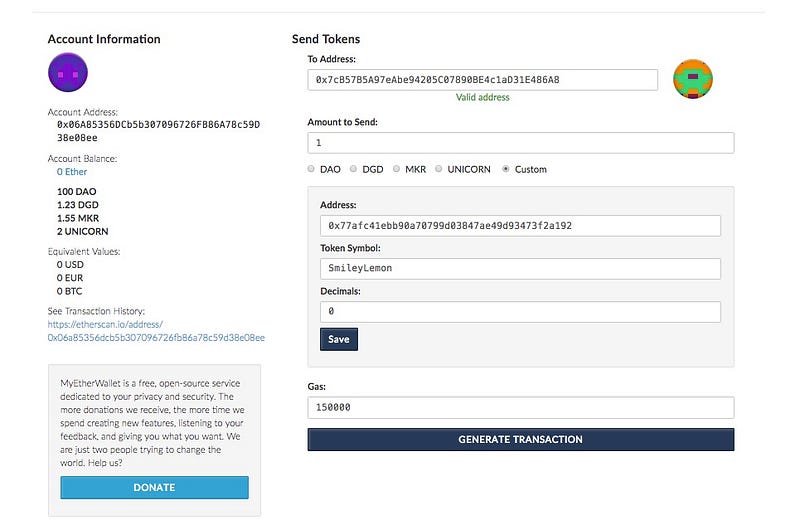This screenshot has width=800, height=526.
Task: Click the account address text
Action: point(159,131)
